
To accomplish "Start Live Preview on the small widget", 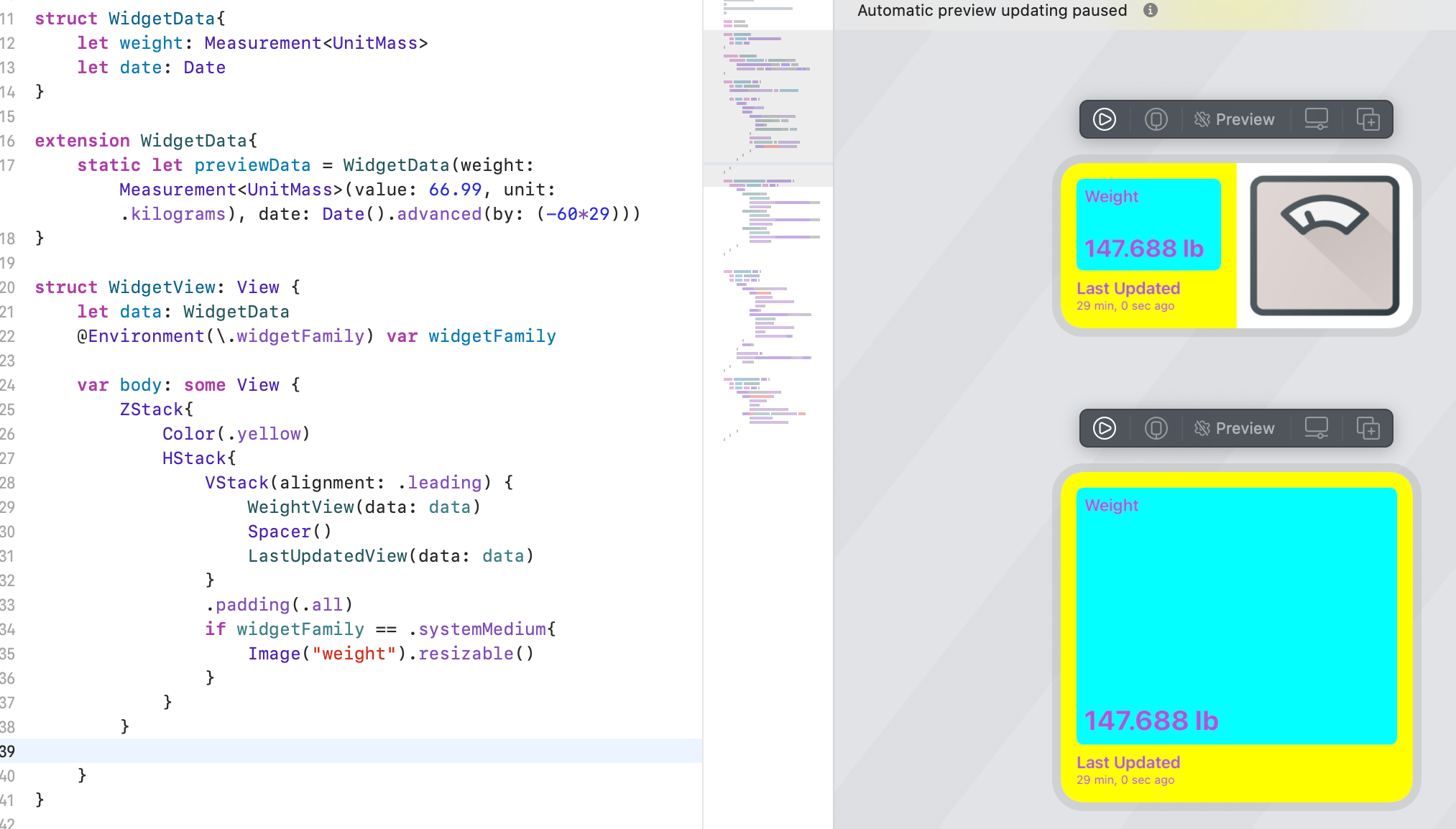I will [1105, 428].
